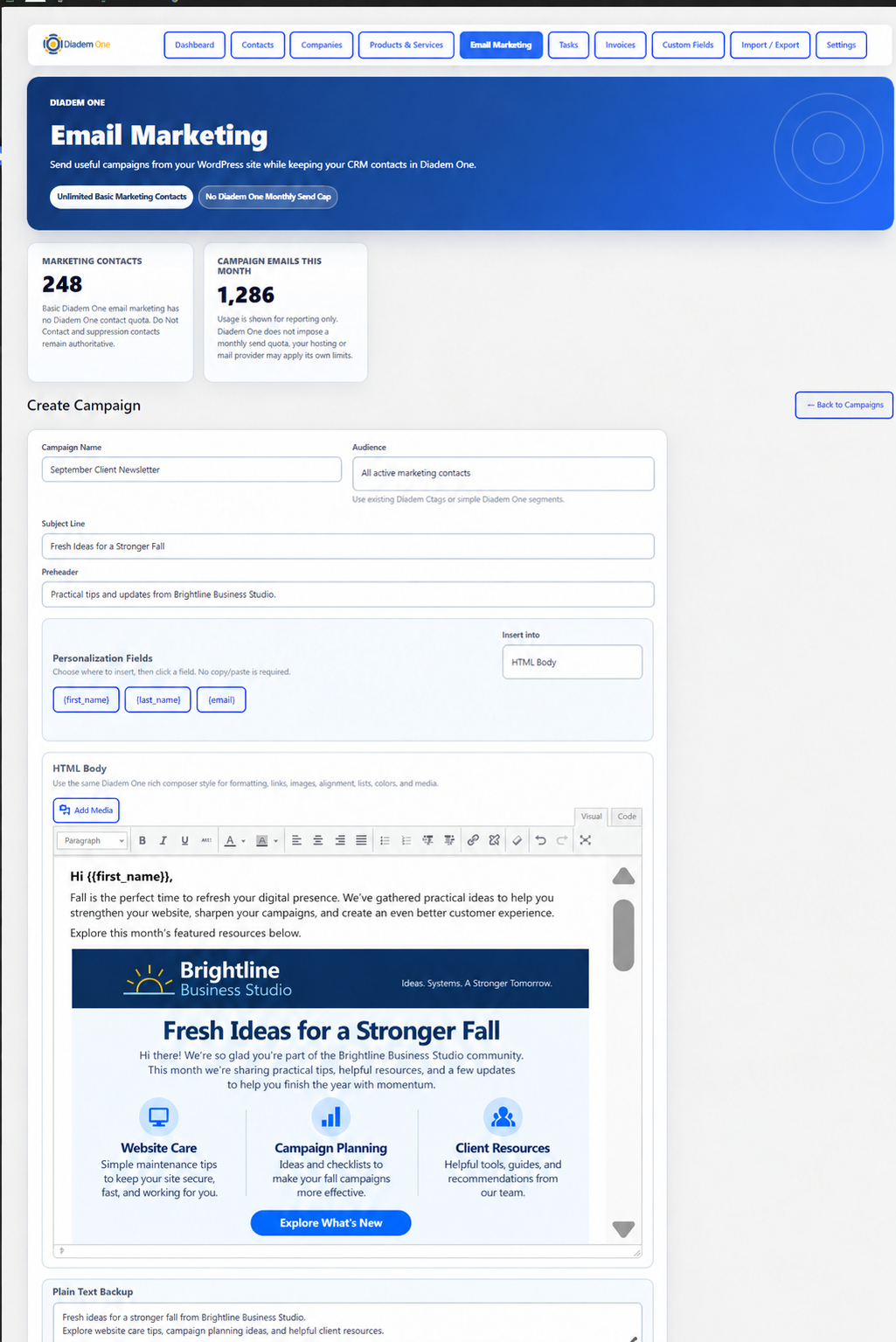Click the Client Resources people icon

[x=503, y=1117]
